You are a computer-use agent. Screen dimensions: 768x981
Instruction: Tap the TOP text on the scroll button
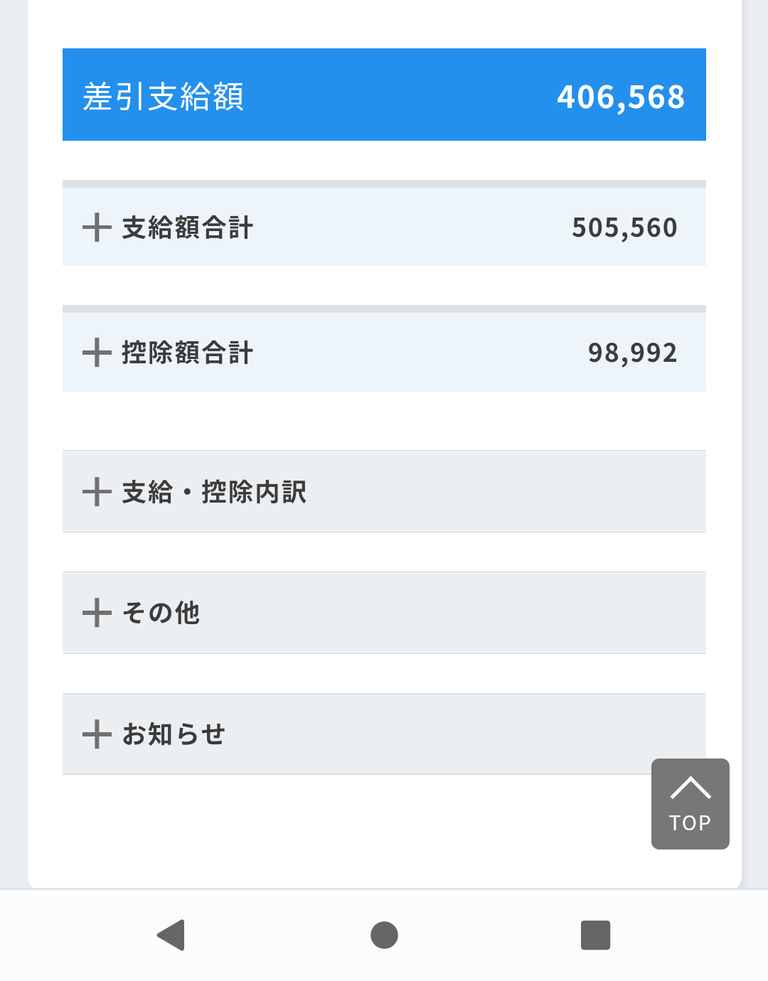[690, 823]
